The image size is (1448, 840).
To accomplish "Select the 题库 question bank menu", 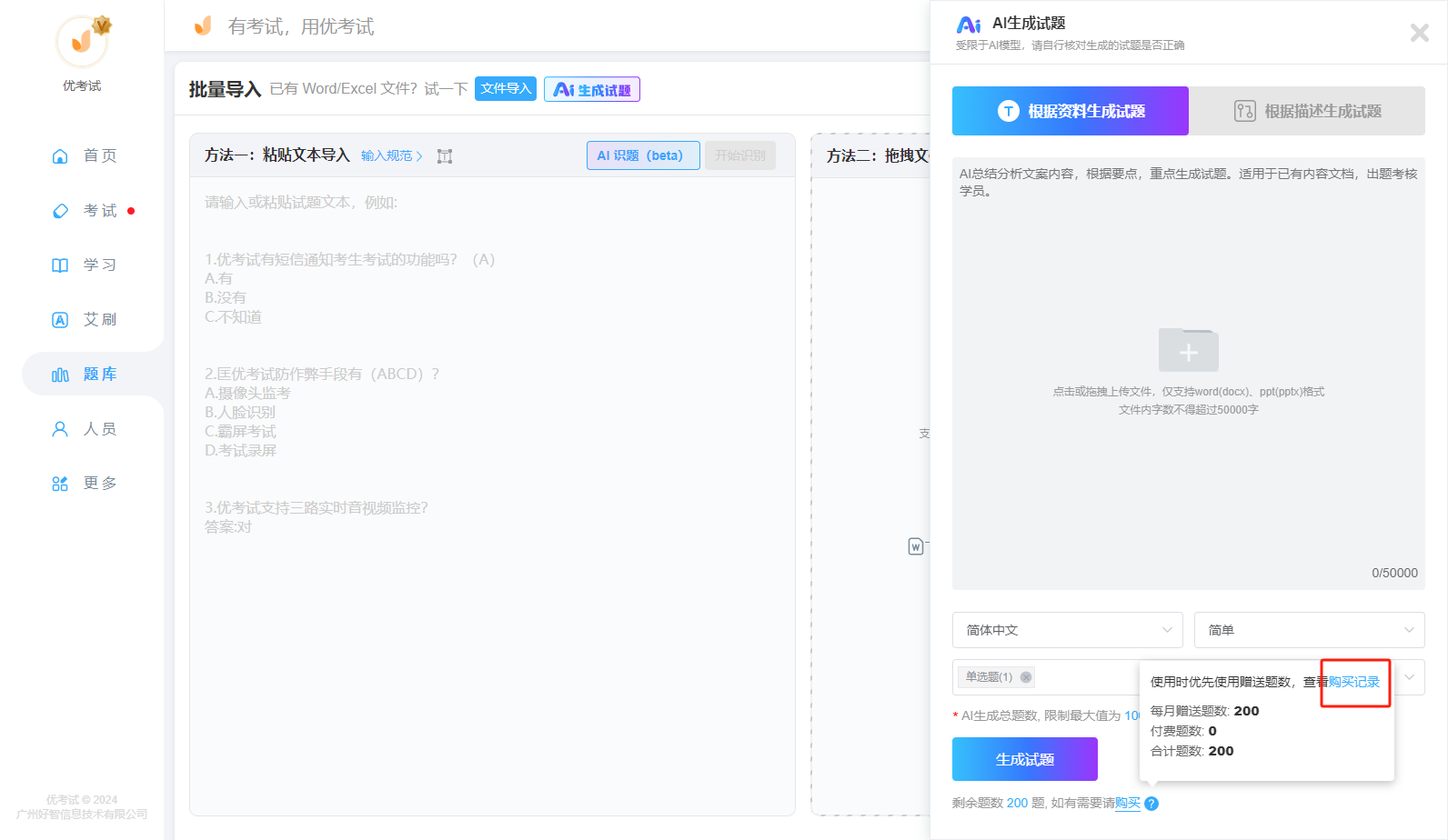I will click(93, 374).
